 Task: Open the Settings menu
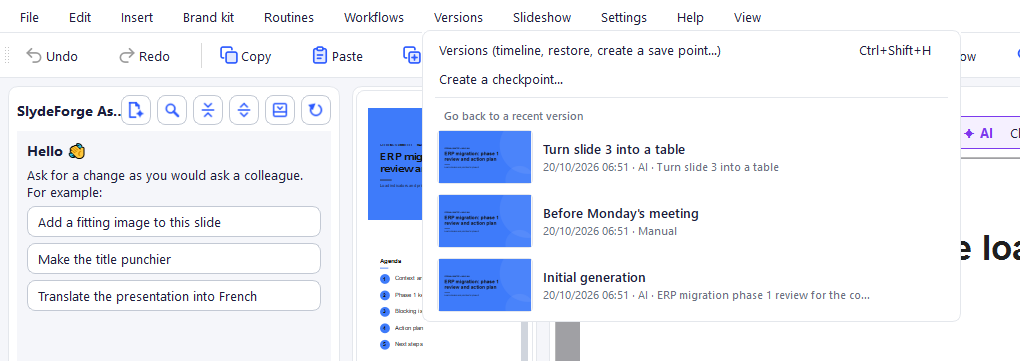click(624, 18)
